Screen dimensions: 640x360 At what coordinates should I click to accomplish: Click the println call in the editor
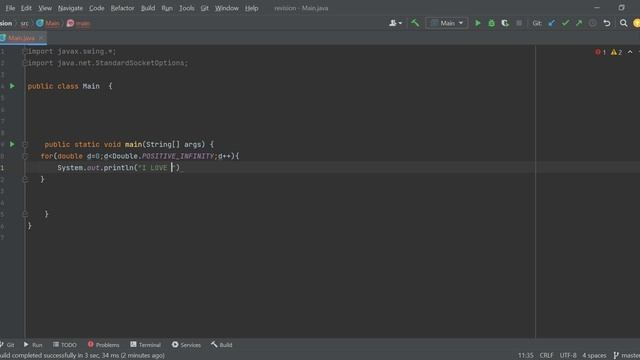[118, 168]
